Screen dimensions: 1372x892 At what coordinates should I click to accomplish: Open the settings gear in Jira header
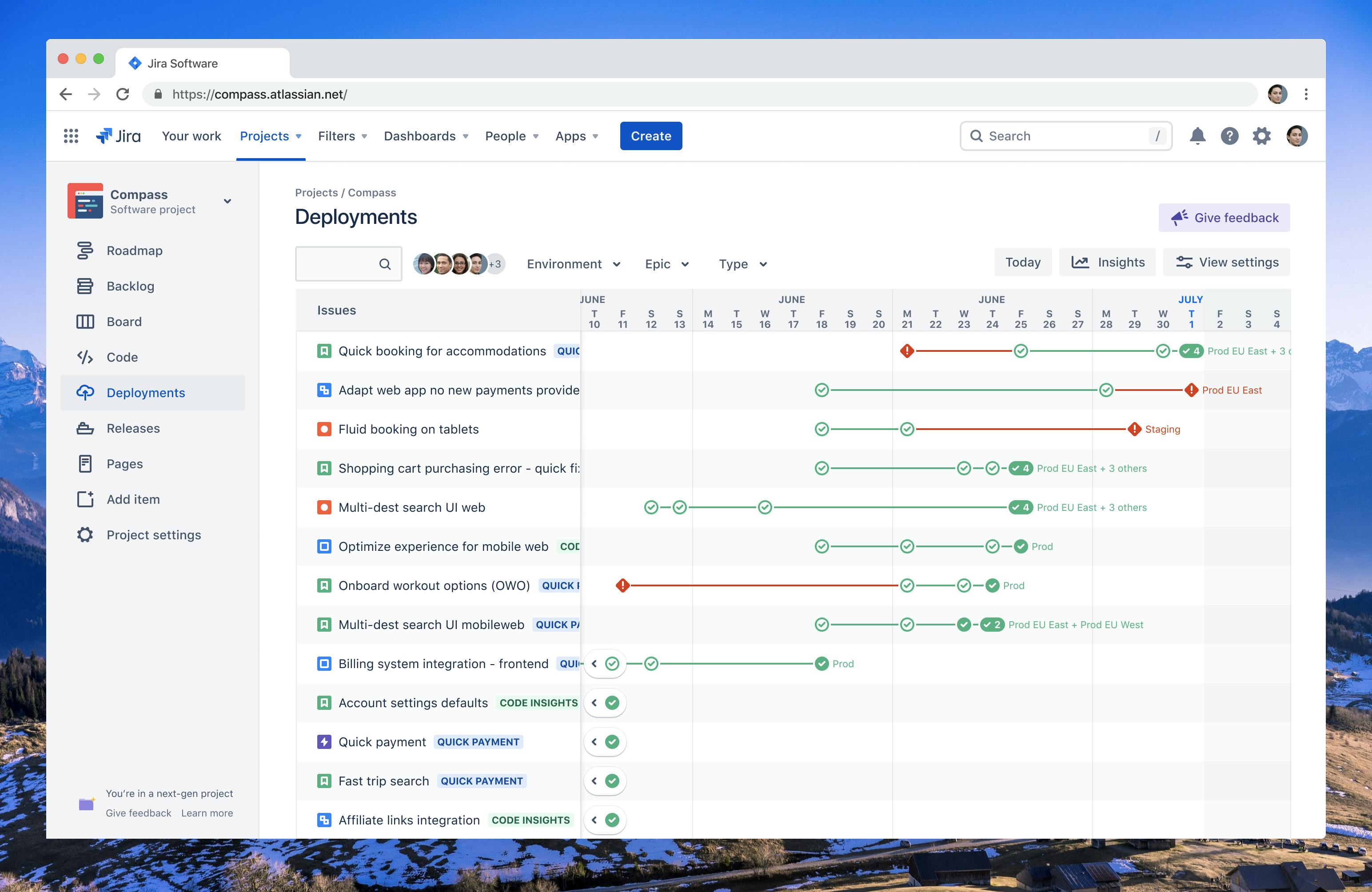[1262, 136]
